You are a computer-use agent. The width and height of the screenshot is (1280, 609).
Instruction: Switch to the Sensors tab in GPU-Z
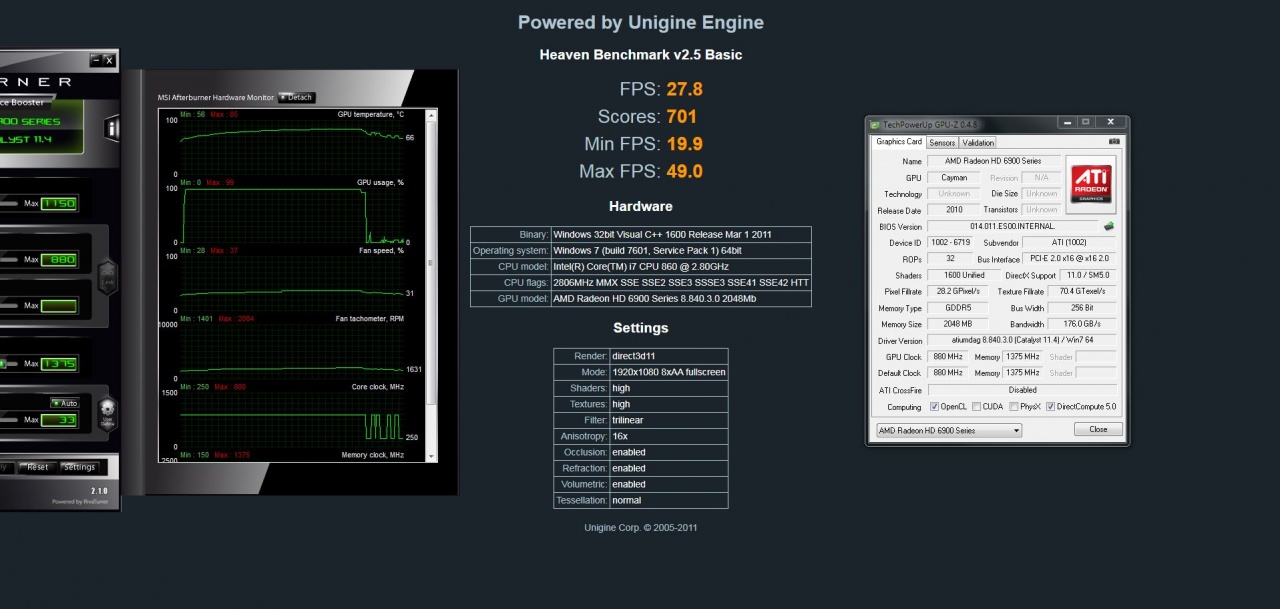(x=942, y=143)
